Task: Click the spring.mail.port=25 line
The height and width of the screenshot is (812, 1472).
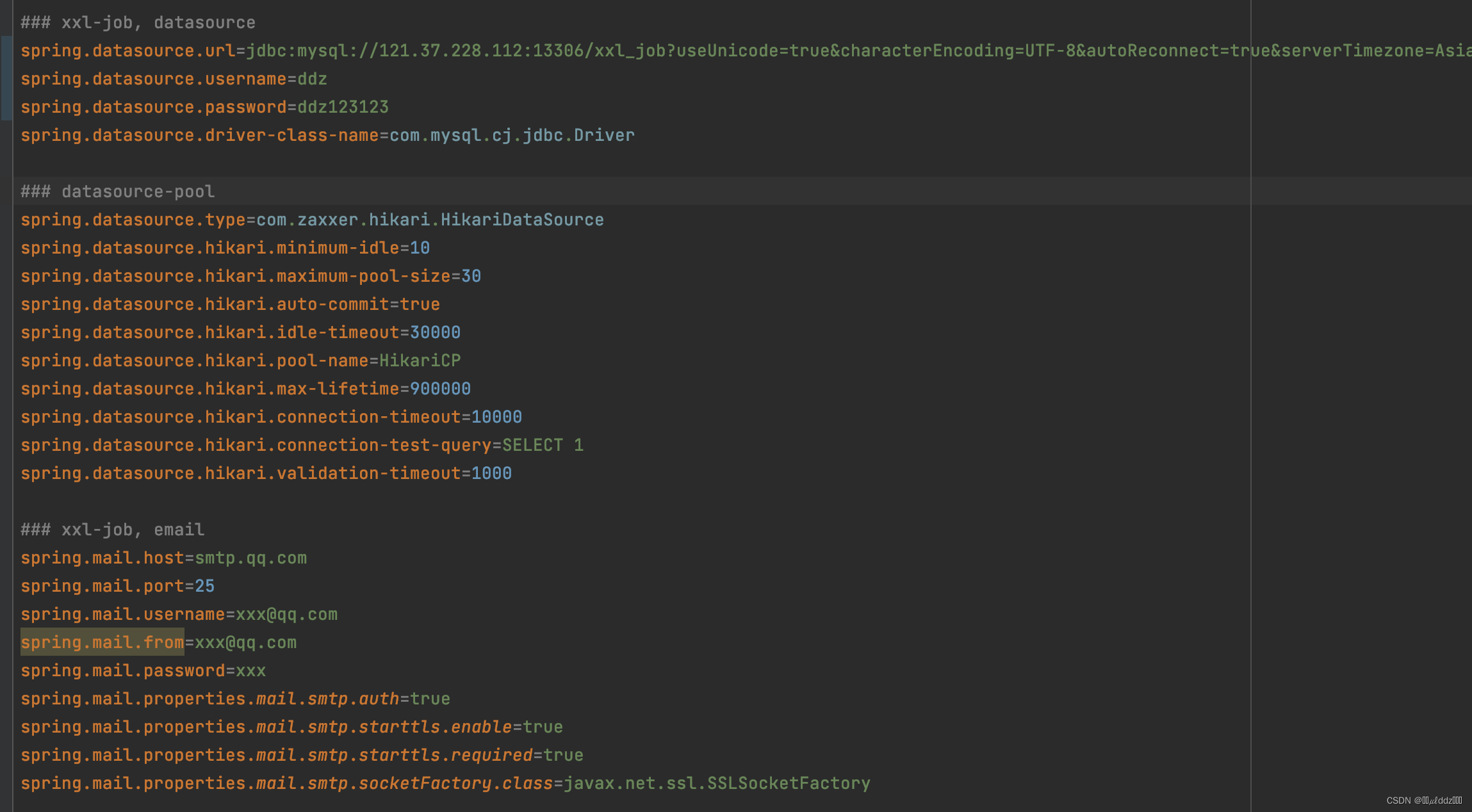Action: (117, 587)
